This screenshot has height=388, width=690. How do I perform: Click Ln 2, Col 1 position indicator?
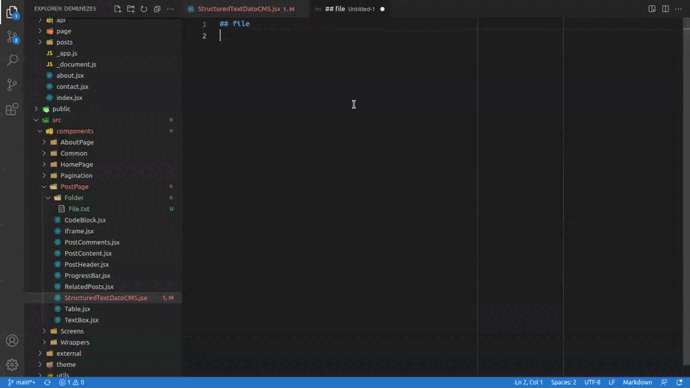click(529, 382)
